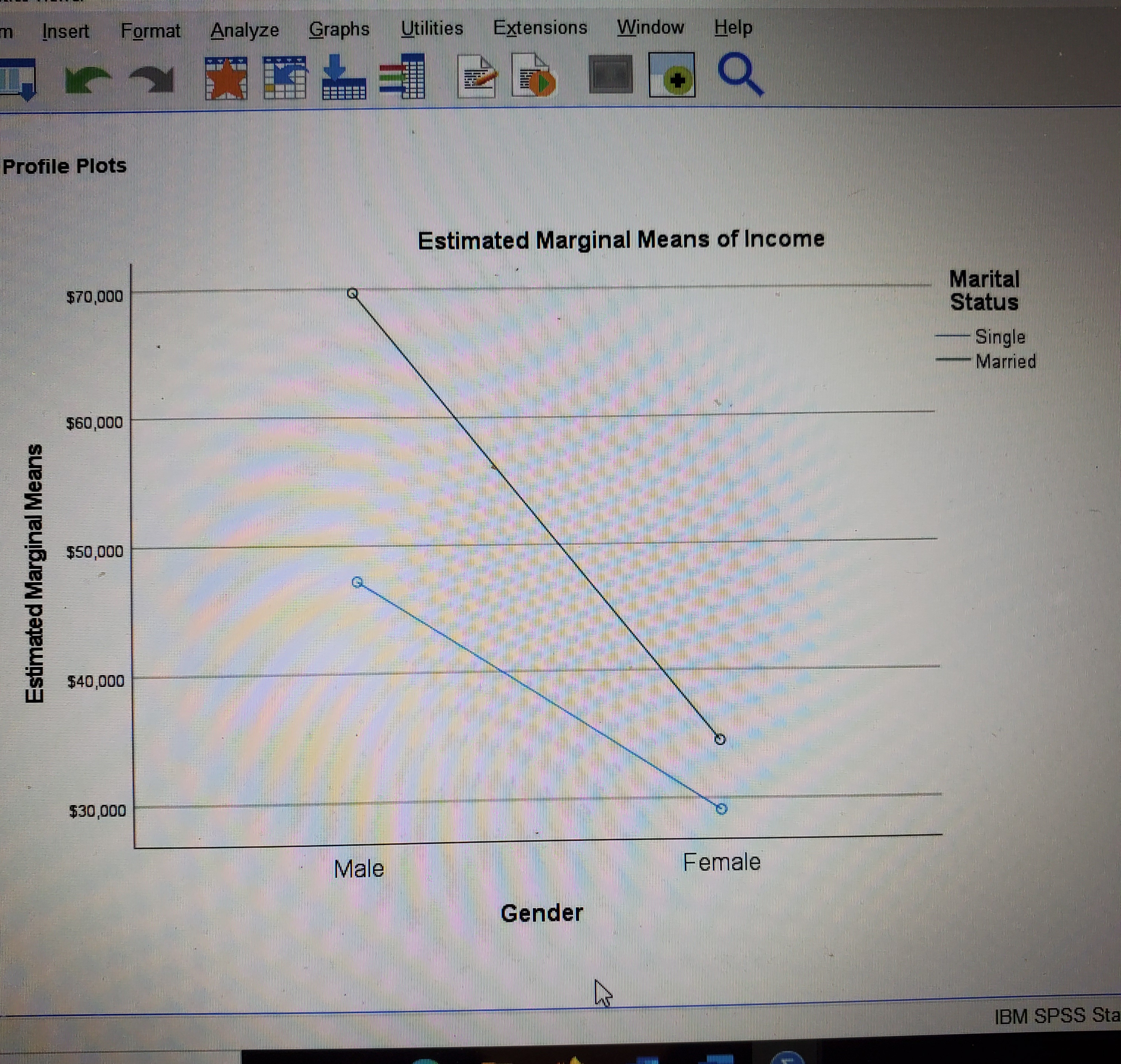Viewport: 1121px width, 1064px height.
Task: Select the Profile Plots heading
Action: 64,166
